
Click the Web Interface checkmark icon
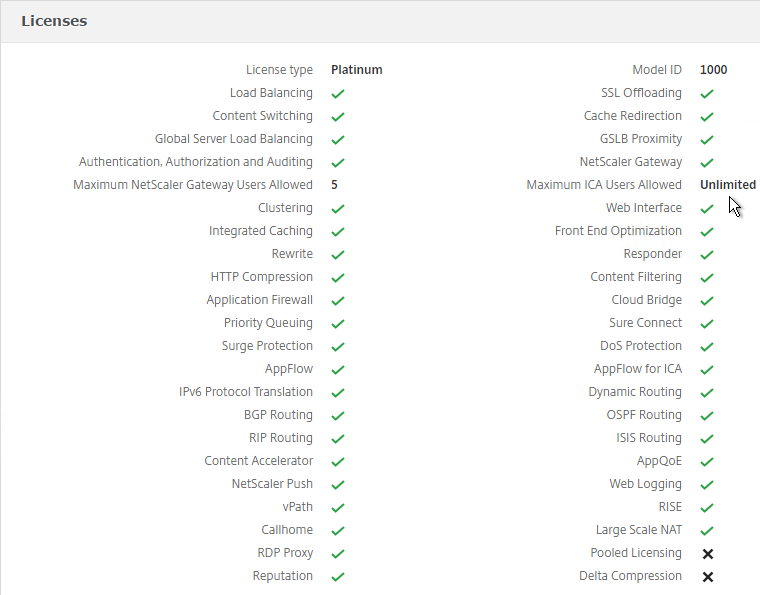click(x=707, y=208)
